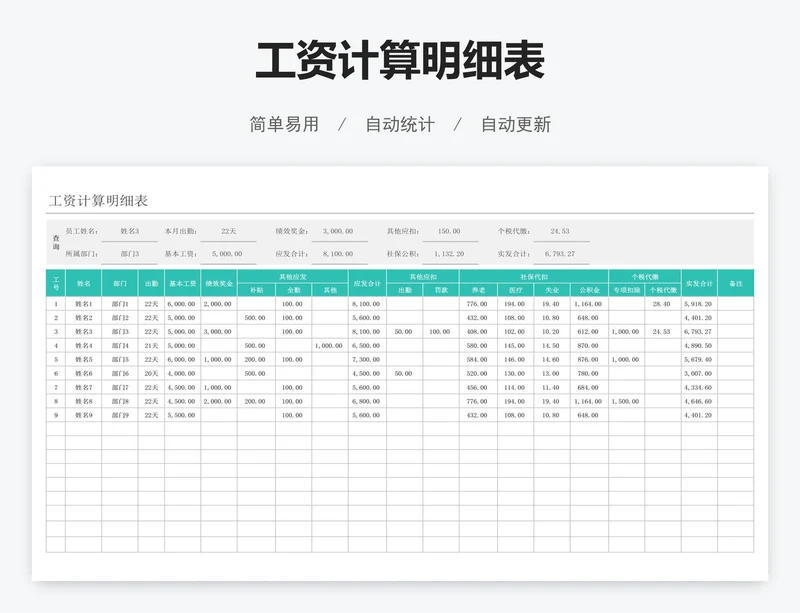Click the 全勤 sub-column header
This screenshot has width=800, height=613.
pos(294,290)
